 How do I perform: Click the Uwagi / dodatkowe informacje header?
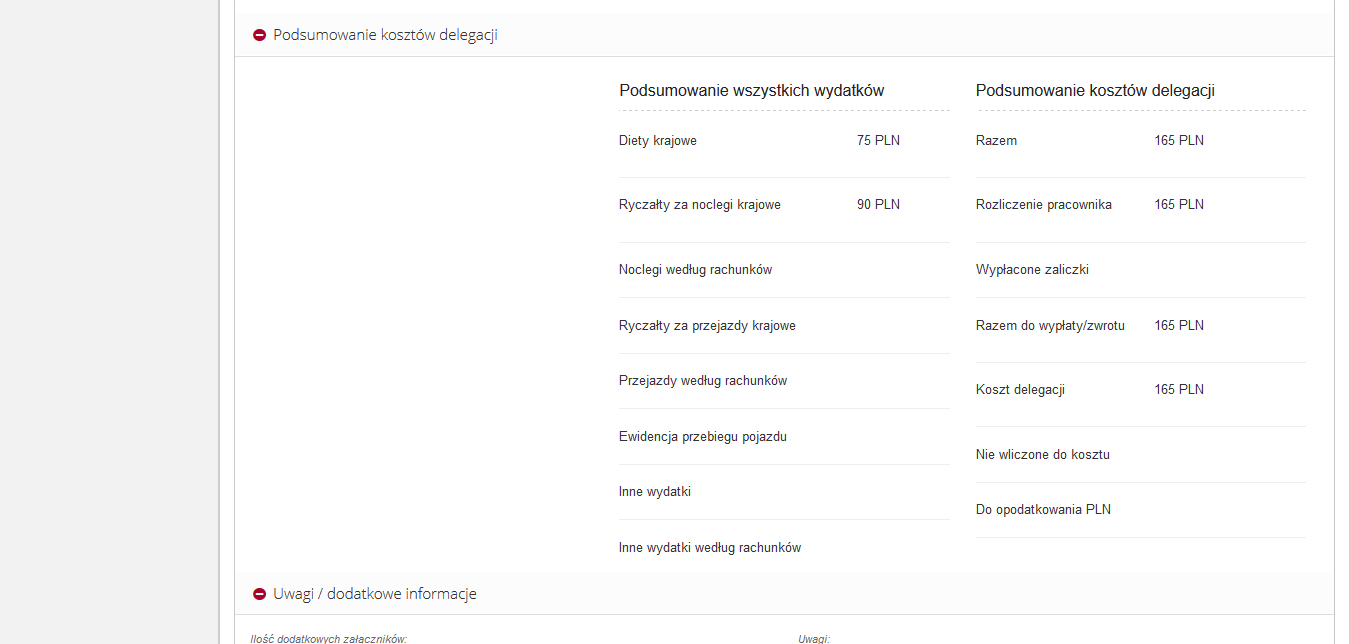point(374,594)
